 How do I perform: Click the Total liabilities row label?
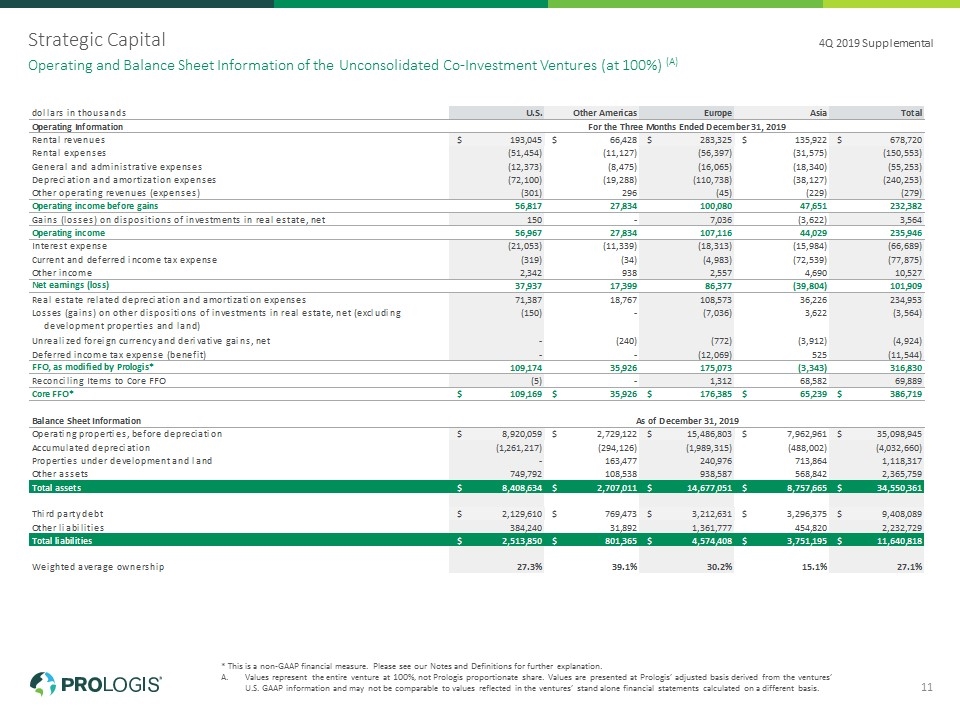(62, 541)
